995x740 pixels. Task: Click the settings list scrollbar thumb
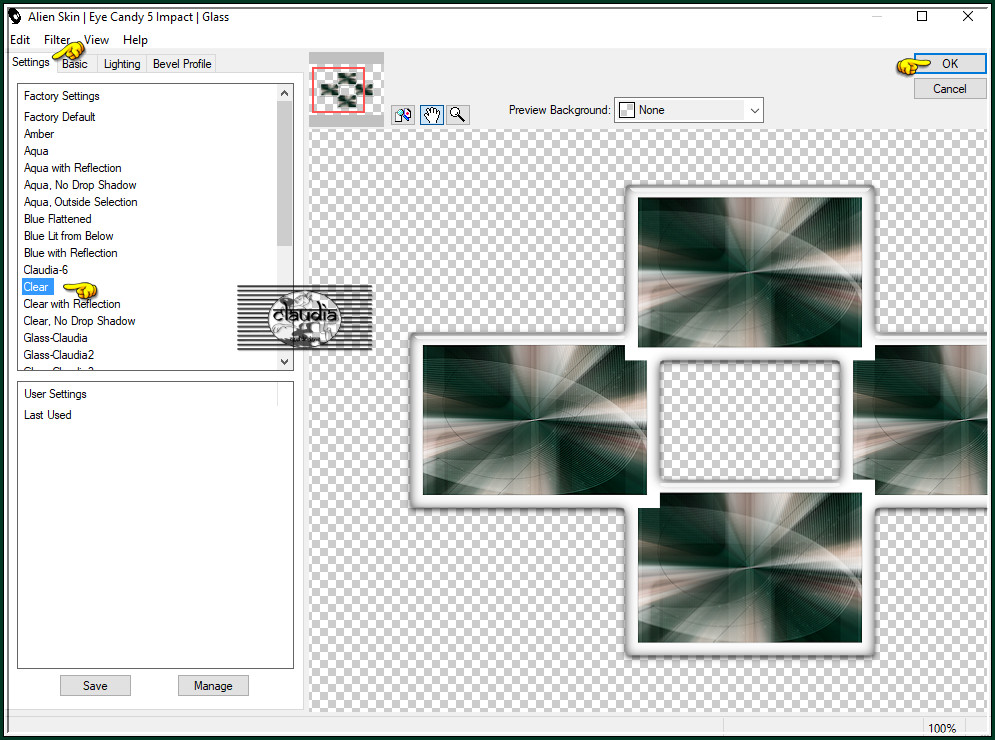pos(284,175)
